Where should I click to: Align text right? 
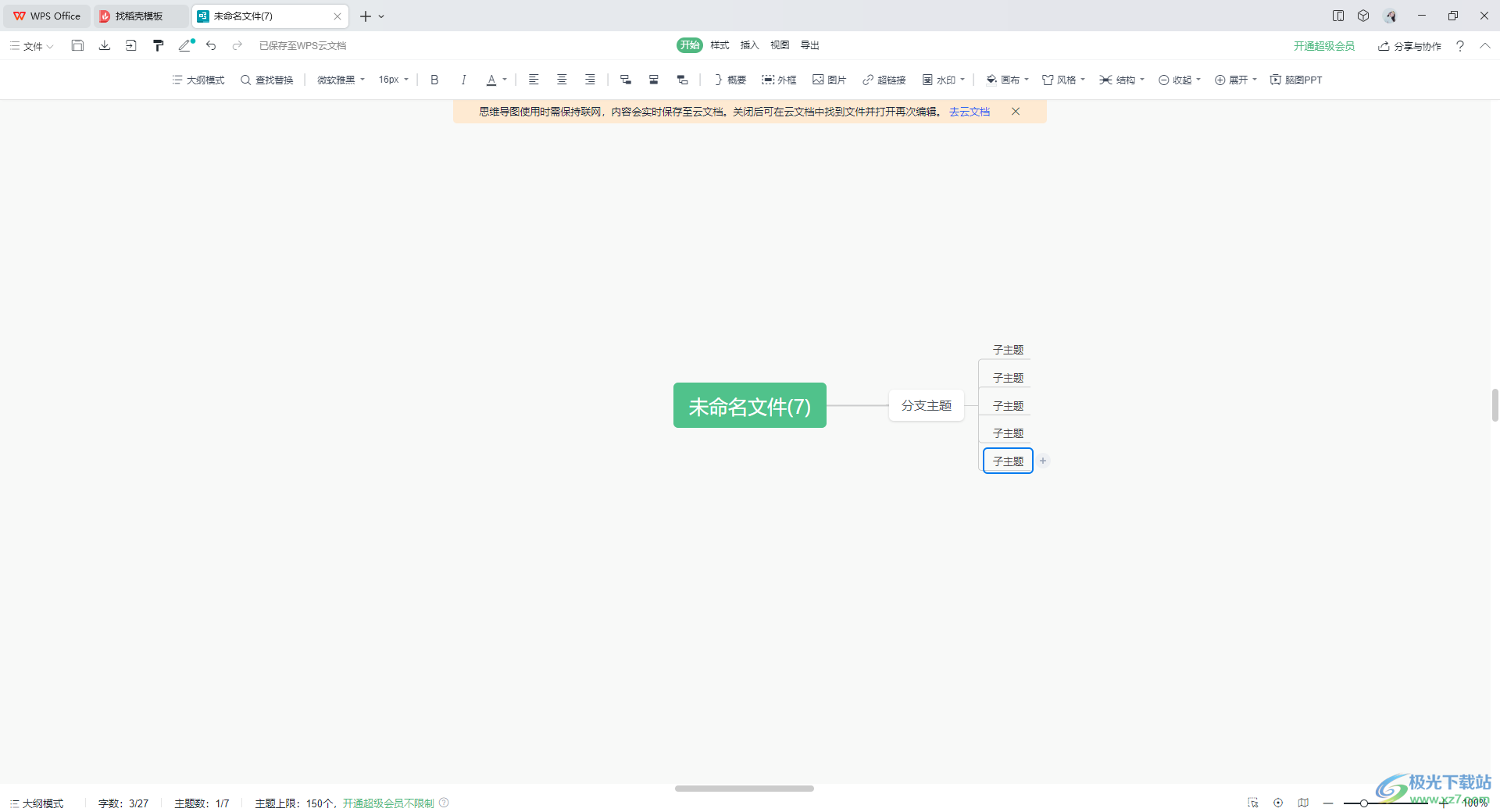coord(590,80)
